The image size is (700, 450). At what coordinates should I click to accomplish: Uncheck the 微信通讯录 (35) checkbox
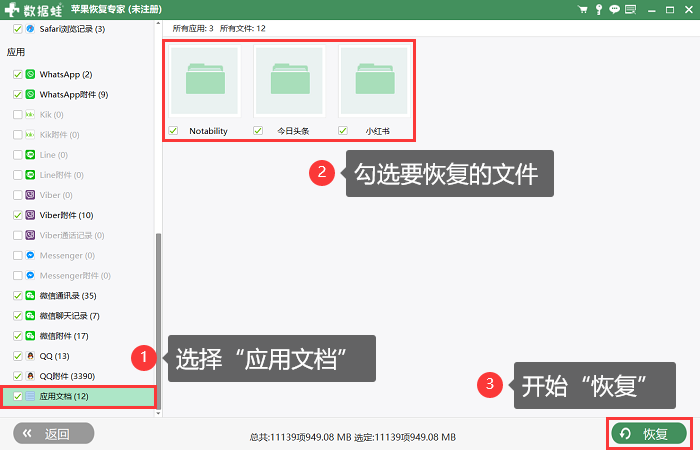pyautogui.click(x=17, y=295)
